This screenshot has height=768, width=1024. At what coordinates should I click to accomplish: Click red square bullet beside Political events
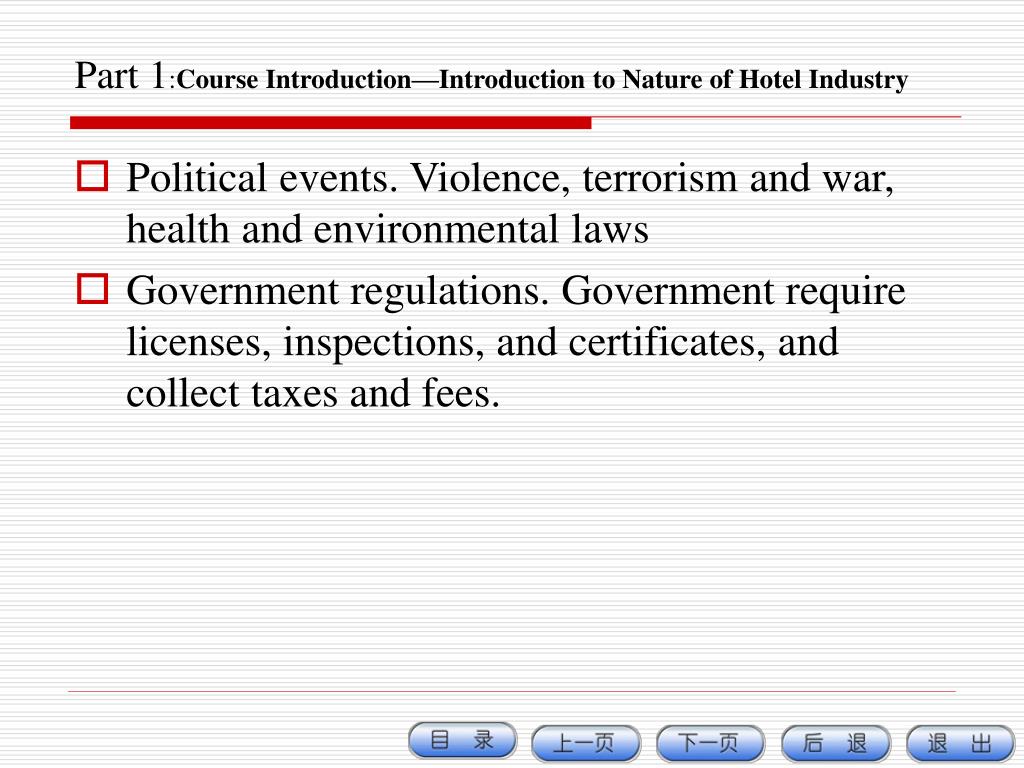tap(93, 176)
